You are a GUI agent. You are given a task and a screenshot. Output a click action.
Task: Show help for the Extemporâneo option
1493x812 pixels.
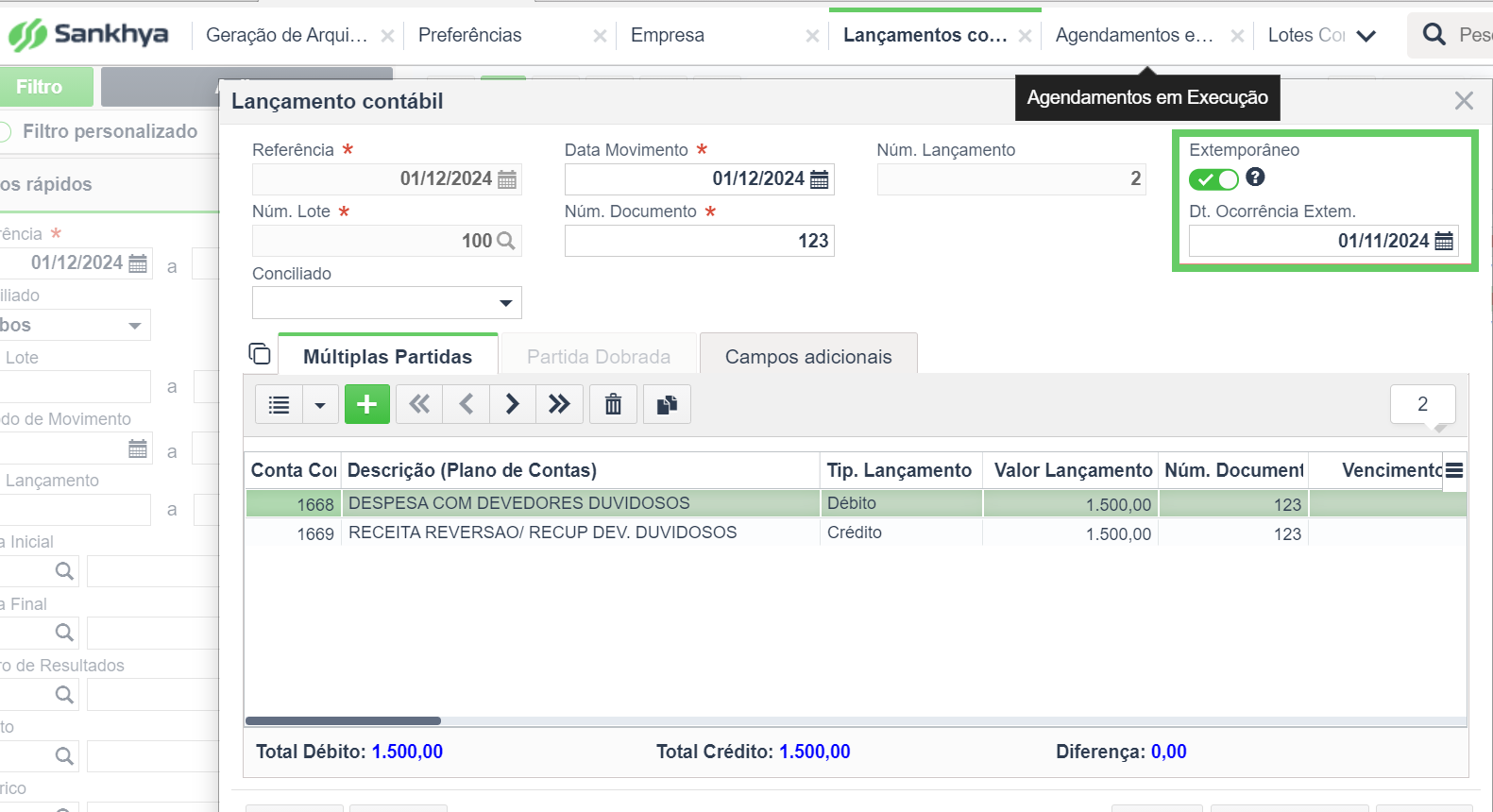coord(1255,177)
